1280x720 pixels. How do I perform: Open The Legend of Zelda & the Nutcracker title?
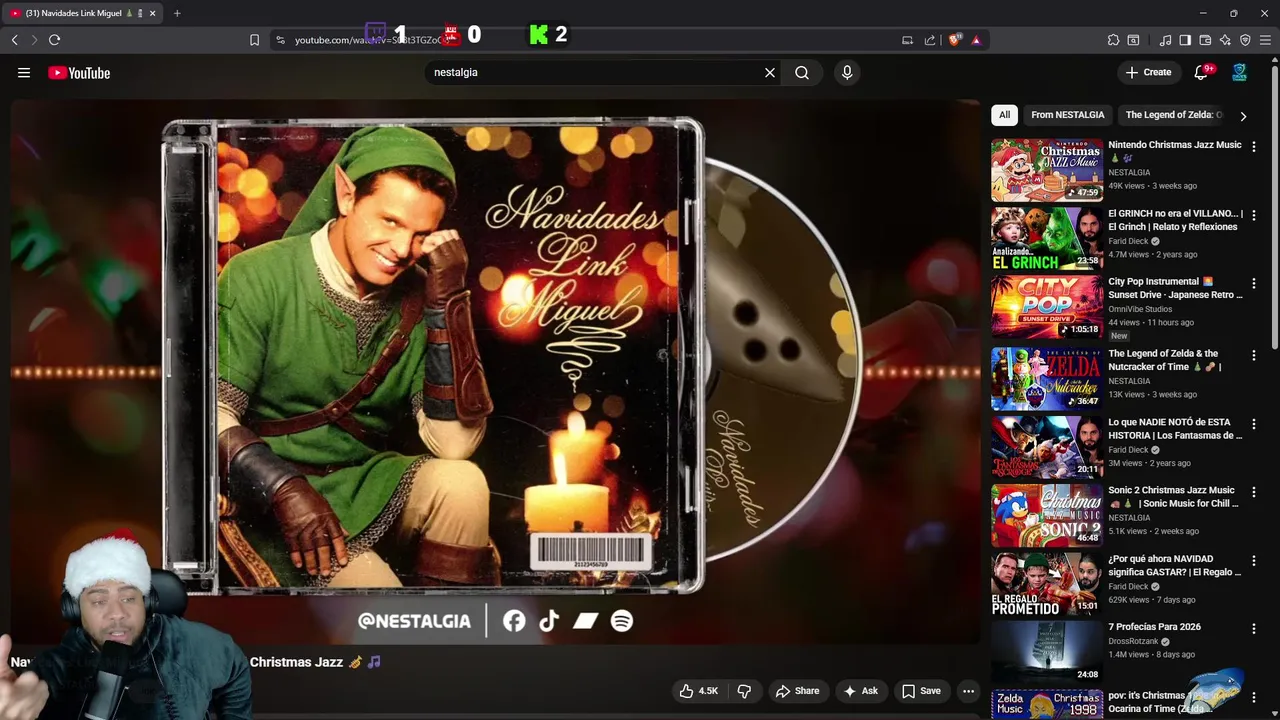pos(1165,360)
